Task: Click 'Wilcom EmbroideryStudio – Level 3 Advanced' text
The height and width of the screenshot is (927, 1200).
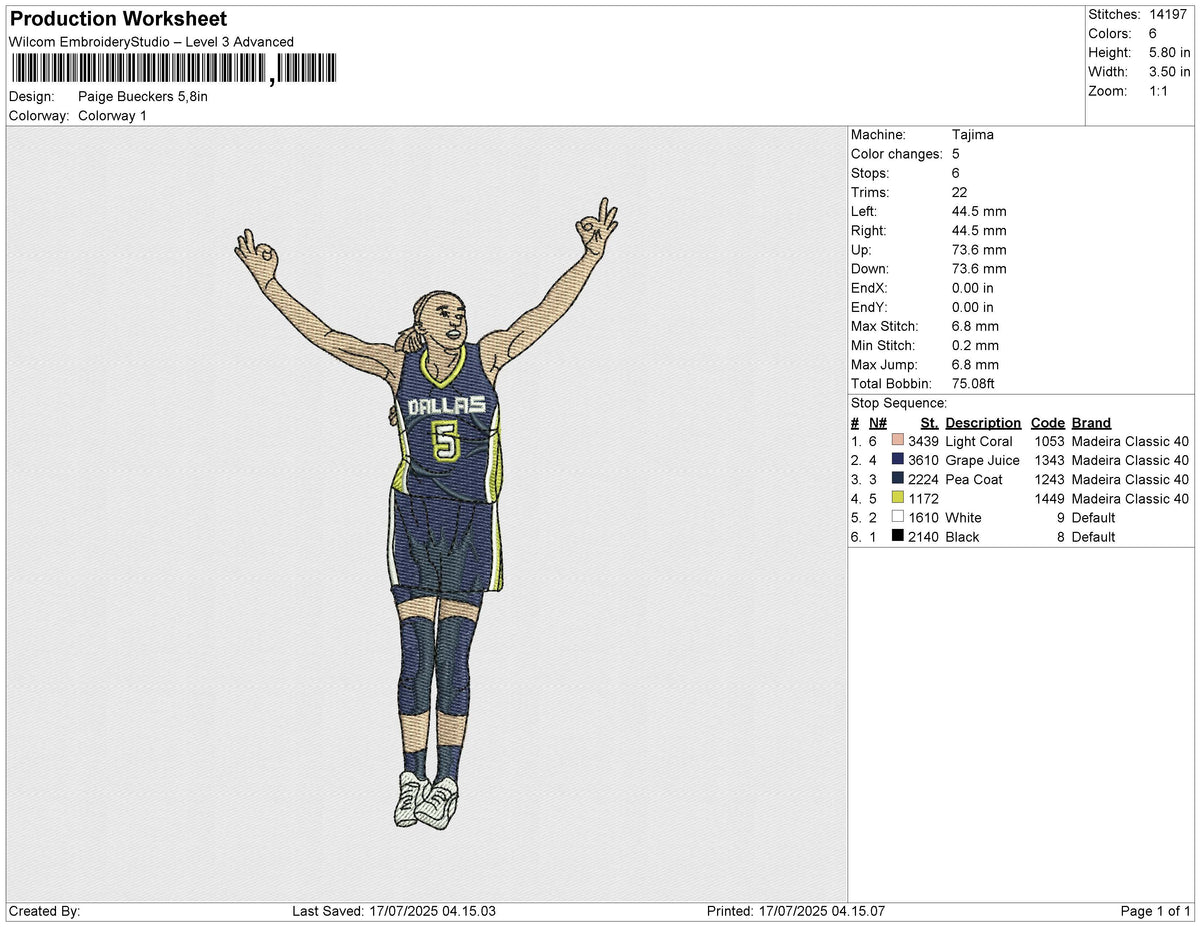Action: (151, 41)
